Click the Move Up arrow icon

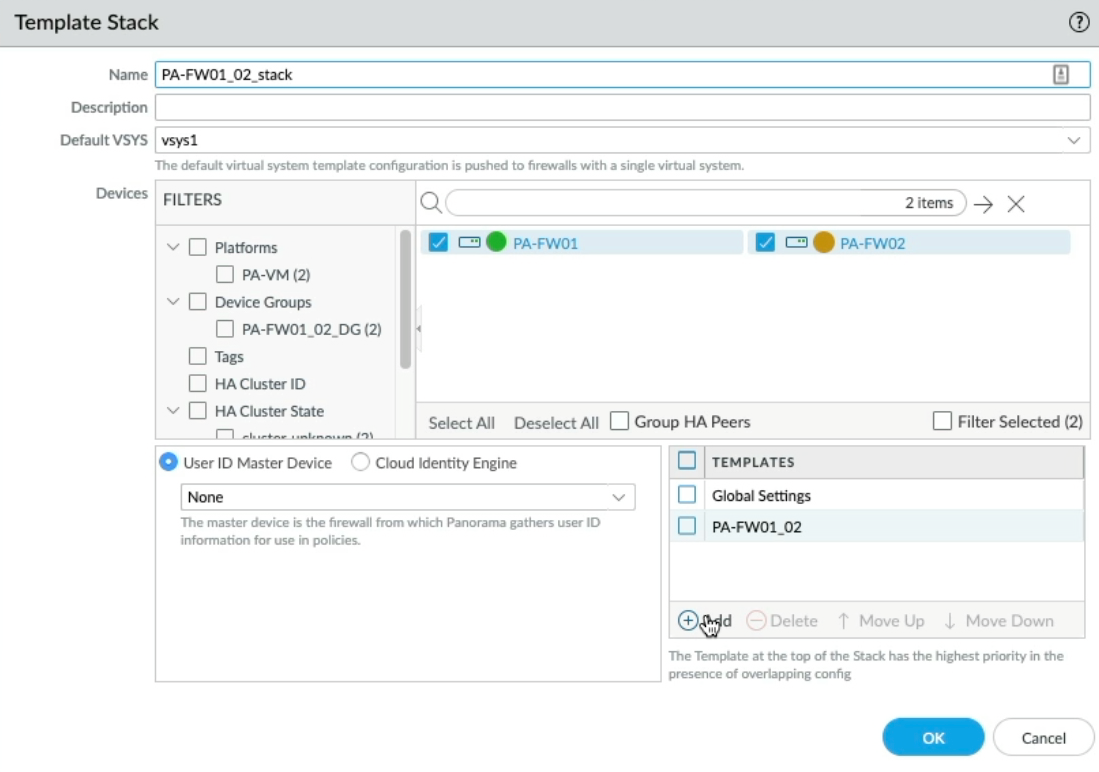click(843, 621)
